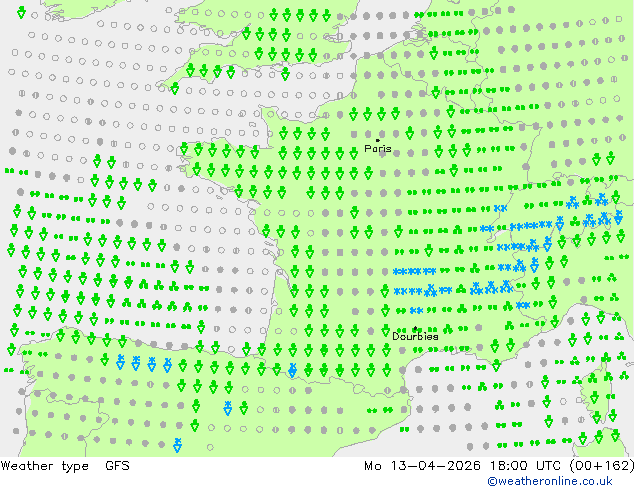The width and height of the screenshot is (634, 490).
Task: Open the weatheronline.co.uk copyright link
Action: tap(549, 481)
